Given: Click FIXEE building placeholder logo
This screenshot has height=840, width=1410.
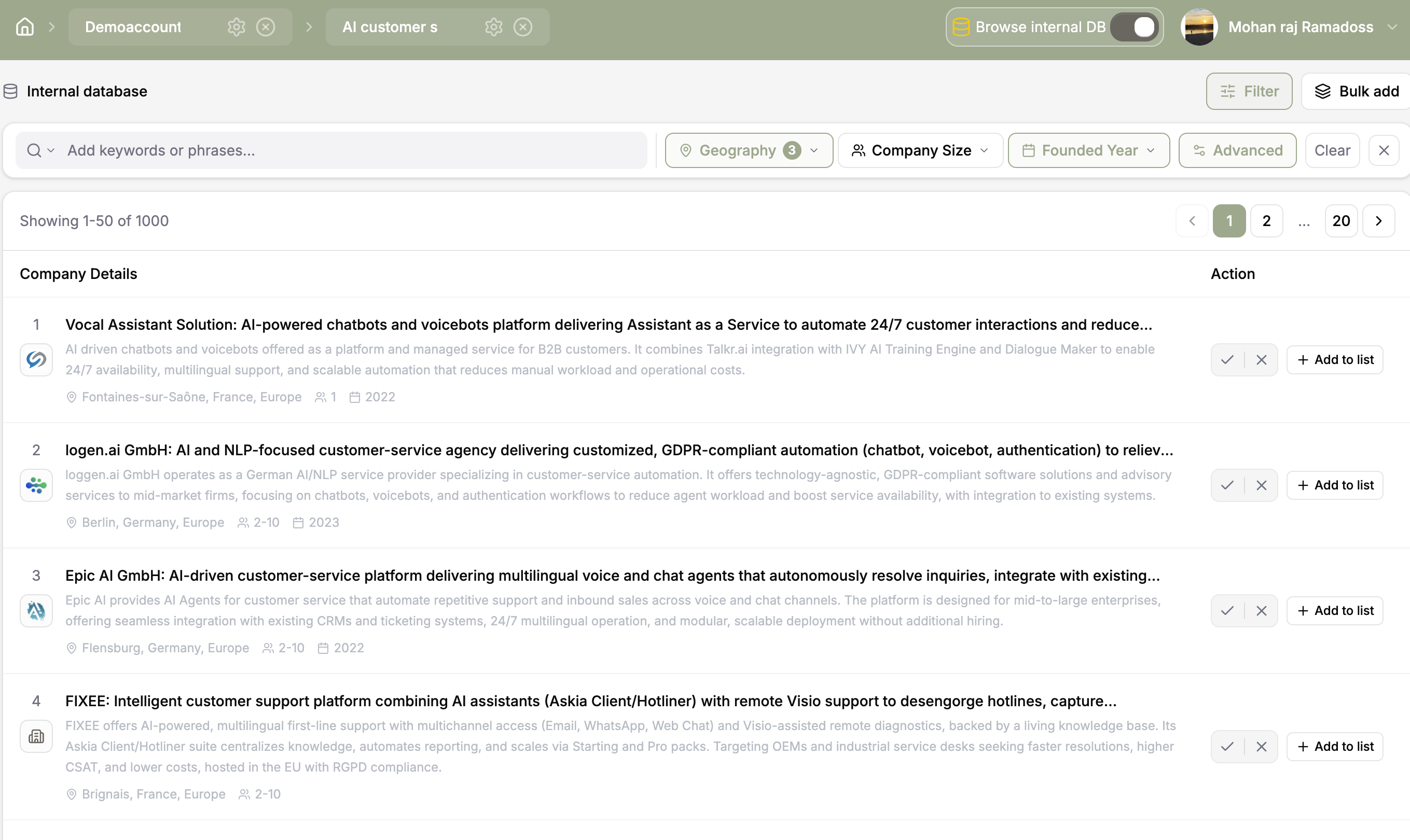Looking at the screenshot, I should point(36,736).
